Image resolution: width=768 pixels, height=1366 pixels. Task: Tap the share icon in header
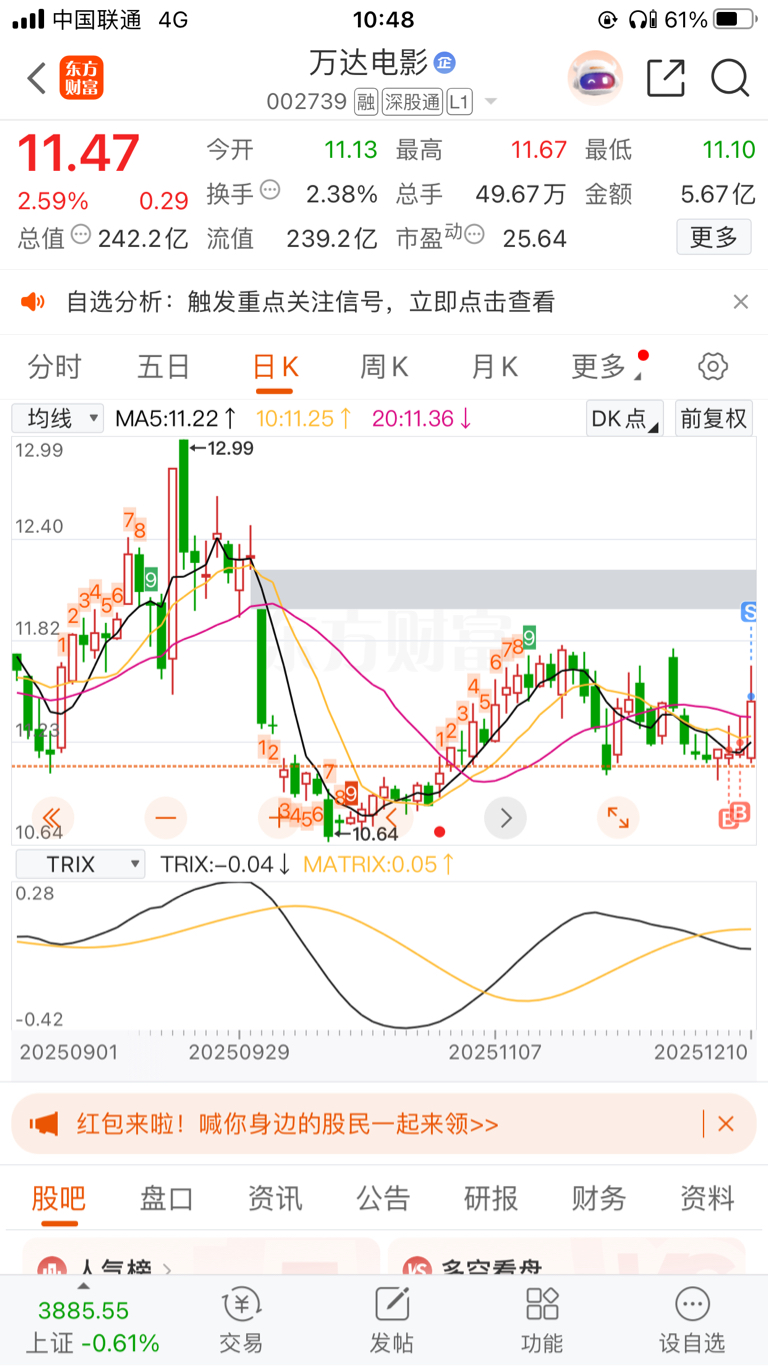tap(666, 78)
